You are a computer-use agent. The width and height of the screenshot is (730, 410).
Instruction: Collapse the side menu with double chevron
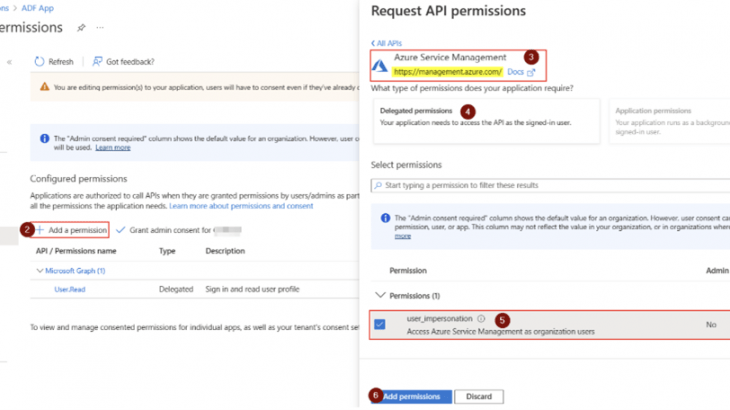(9, 62)
